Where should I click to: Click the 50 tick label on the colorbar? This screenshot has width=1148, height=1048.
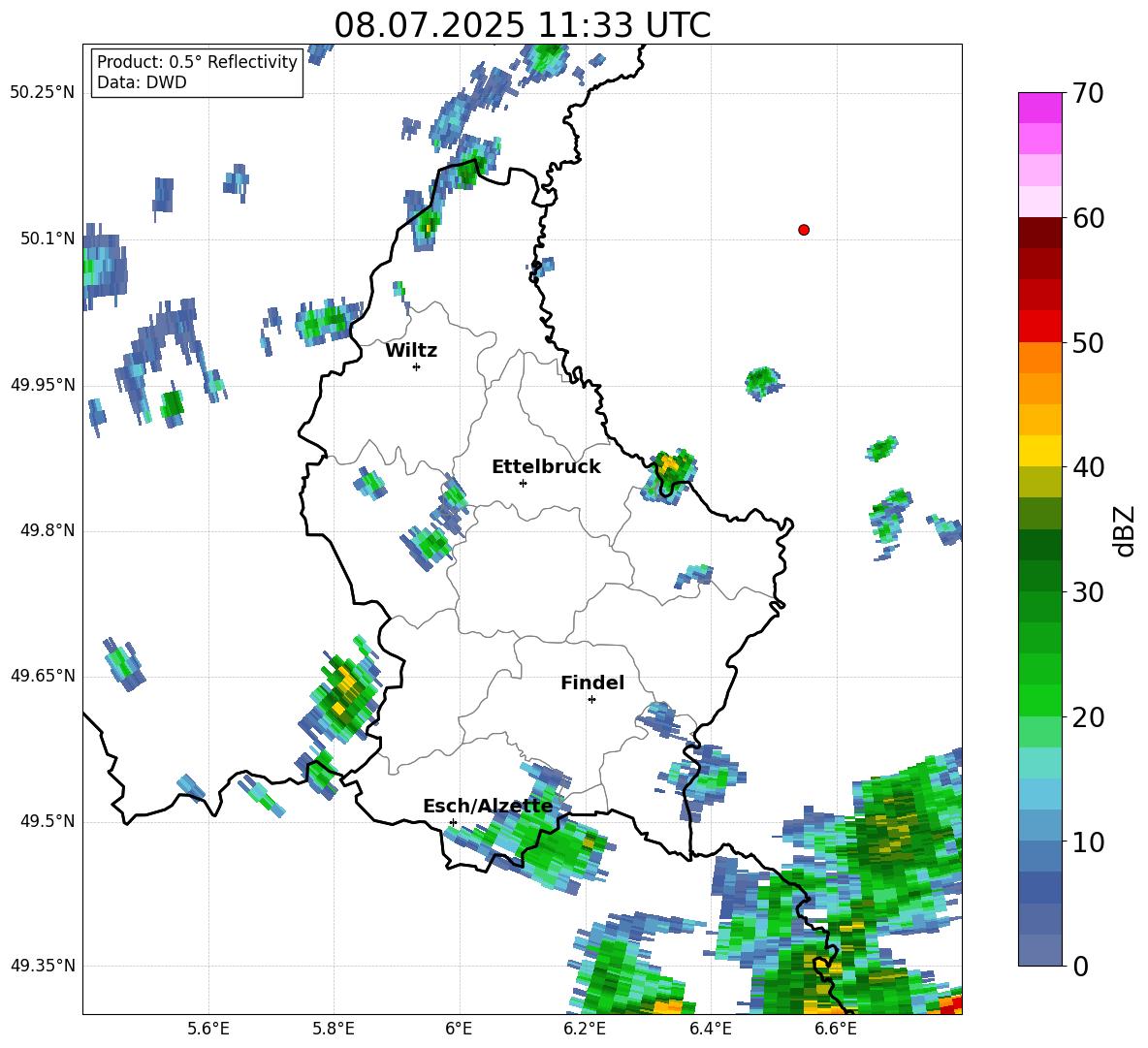tap(1088, 342)
